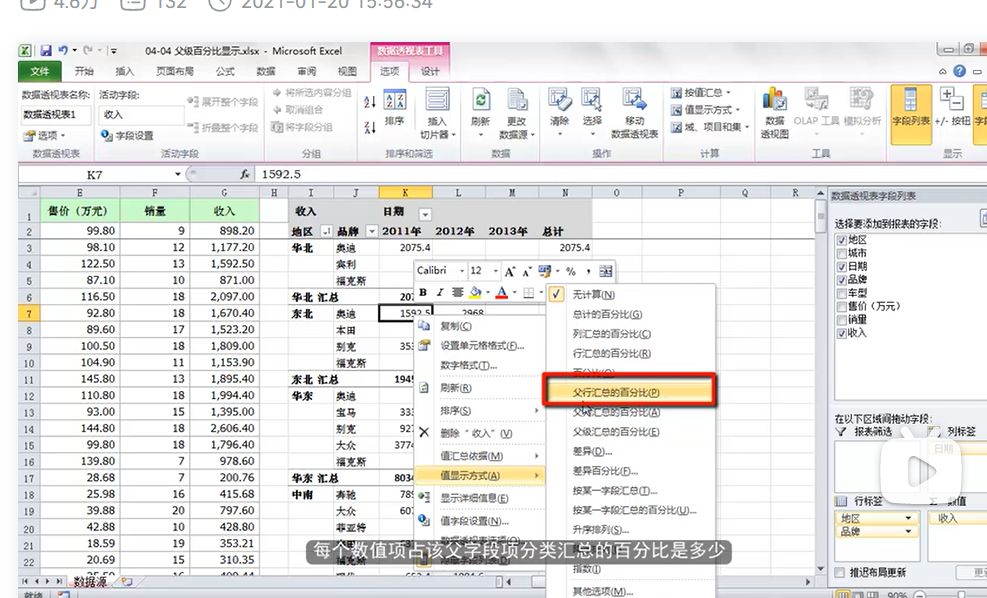Click the Save icon in quick access toolbar
This screenshot has height=598, width=987.
coord(46,51)
